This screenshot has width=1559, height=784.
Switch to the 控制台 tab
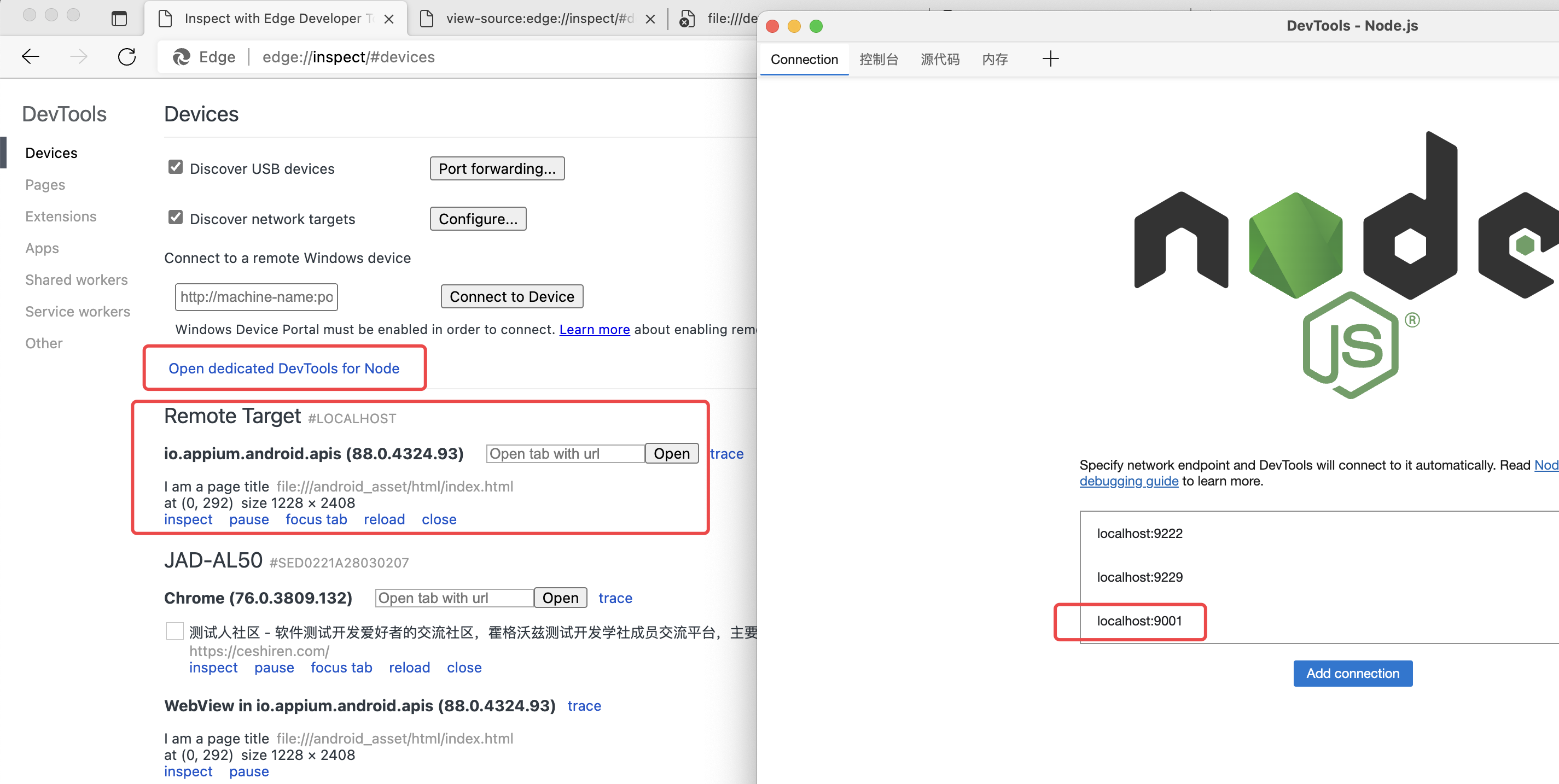pyautogui.click(x=878, y=59)
